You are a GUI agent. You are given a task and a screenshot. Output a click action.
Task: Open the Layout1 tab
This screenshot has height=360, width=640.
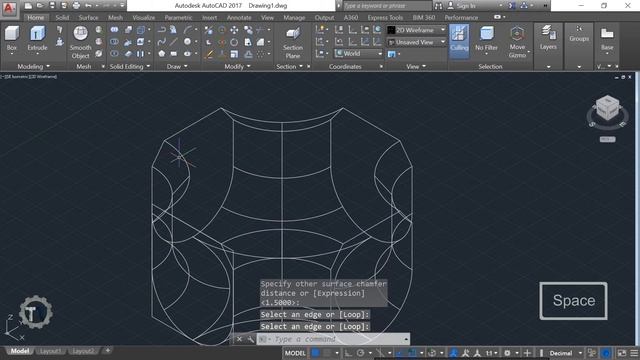(51, 351)
